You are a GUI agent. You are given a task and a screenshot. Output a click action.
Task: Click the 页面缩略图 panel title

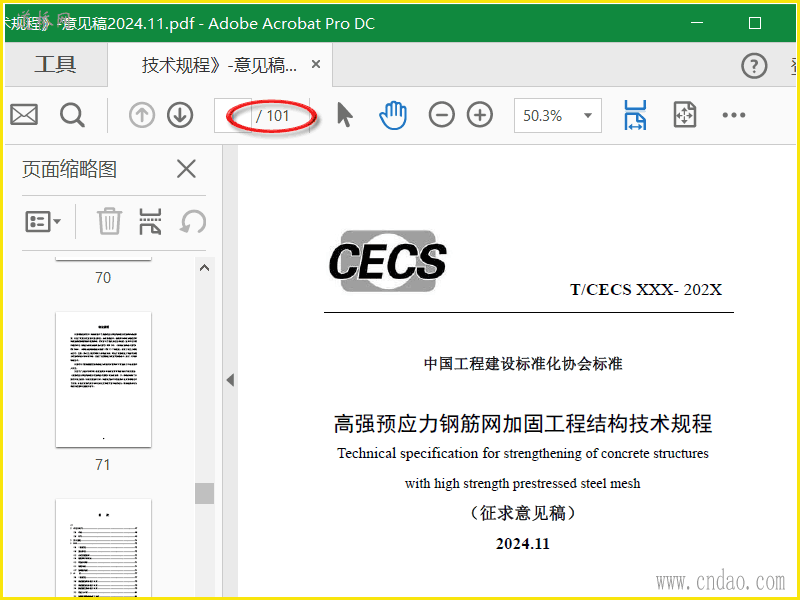69,169
